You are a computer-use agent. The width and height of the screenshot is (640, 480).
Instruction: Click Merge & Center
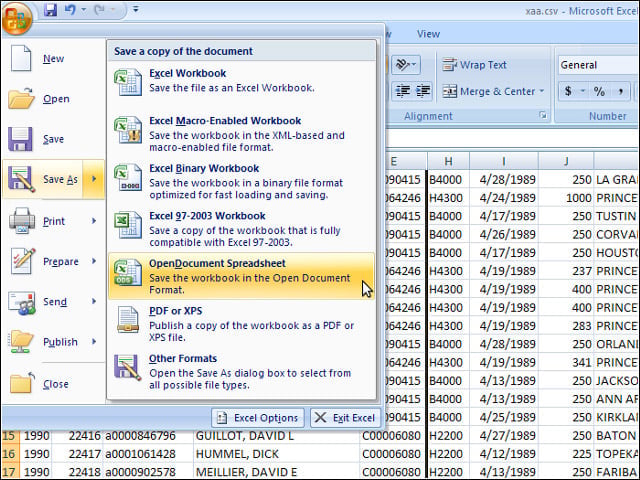coord(489,91)
